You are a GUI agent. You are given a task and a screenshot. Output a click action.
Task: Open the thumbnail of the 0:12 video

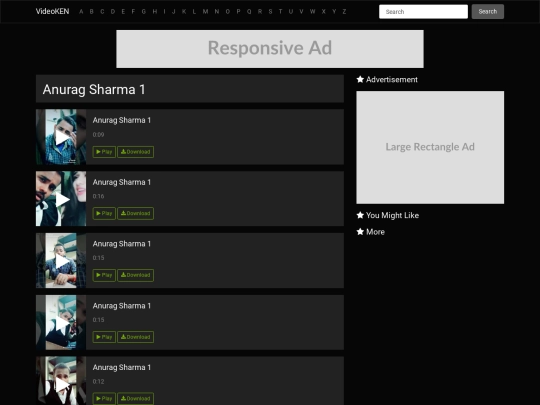point(61,381)
